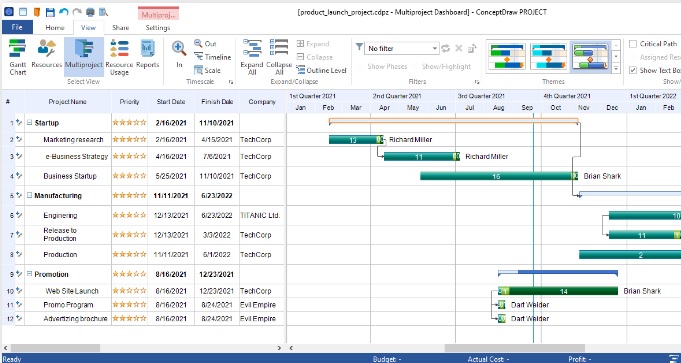The width and height of the screenshot is (681, 363).
Task: Zoom In the timescale
Action: click(x=179, y=54)
